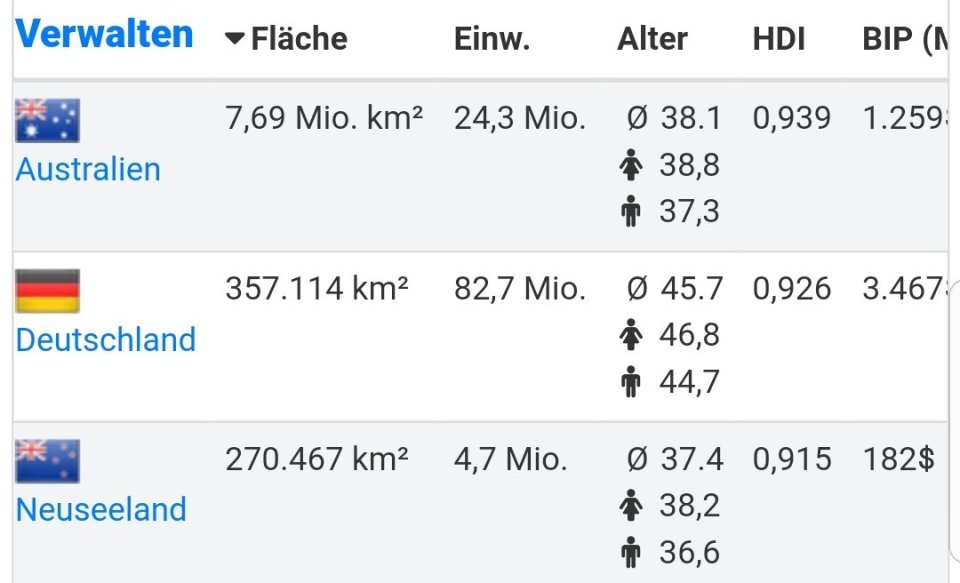The height and width of the screenshot is (583, 960).
Task: Click the female icon in the Australien row
Action: 630,165
